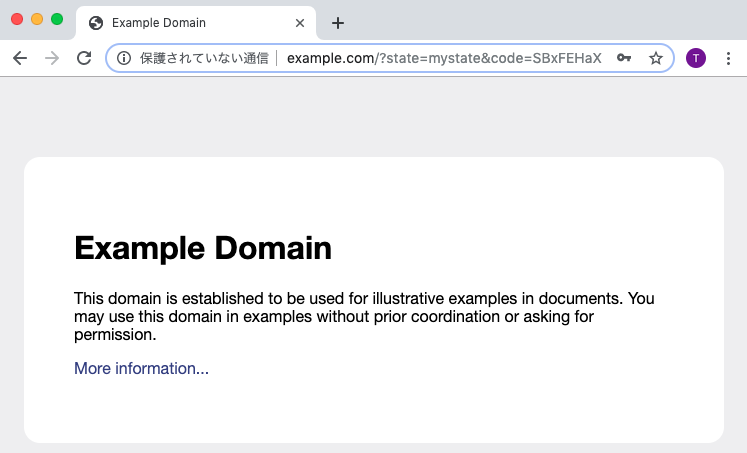Click the globe favicon on the tab
The width and height of the screenshot is (747, 453).
pyautogui.click(x=96, y=23)
